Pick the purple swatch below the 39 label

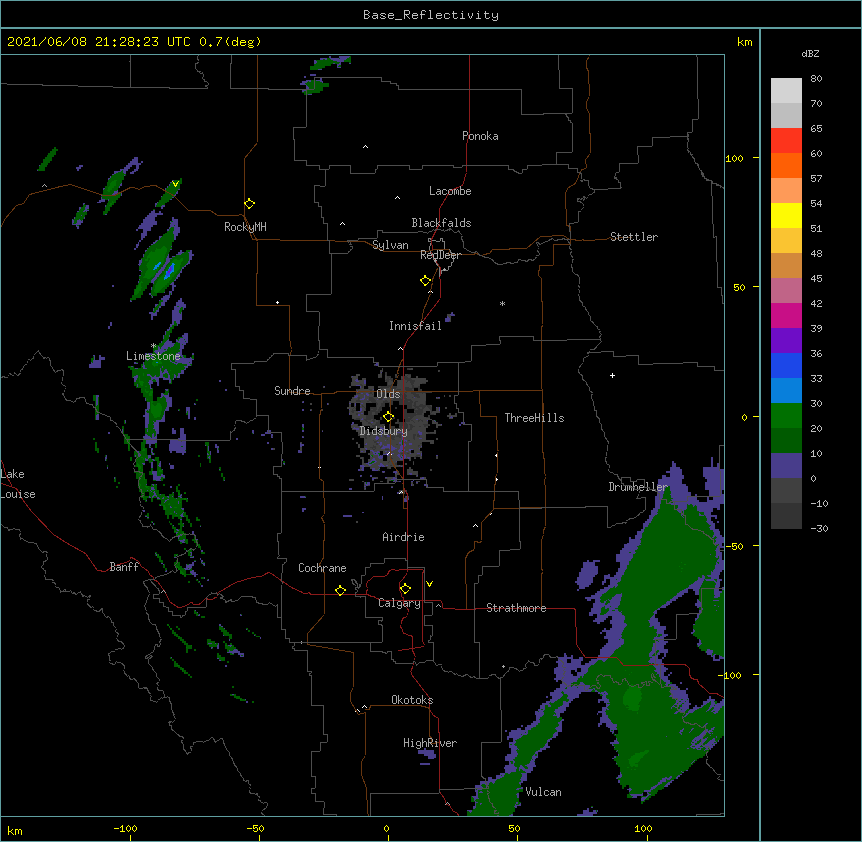pos(786,340)
